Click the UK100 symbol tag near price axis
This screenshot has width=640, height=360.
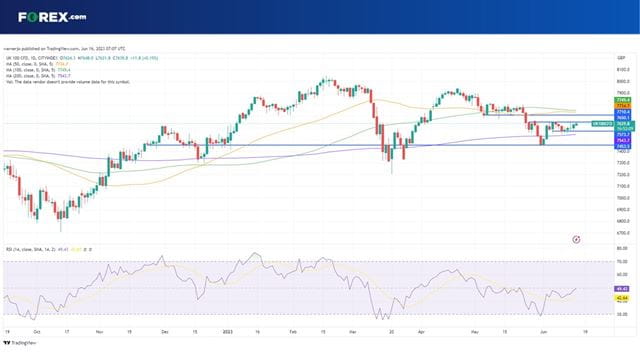click(x=602, y=123)
